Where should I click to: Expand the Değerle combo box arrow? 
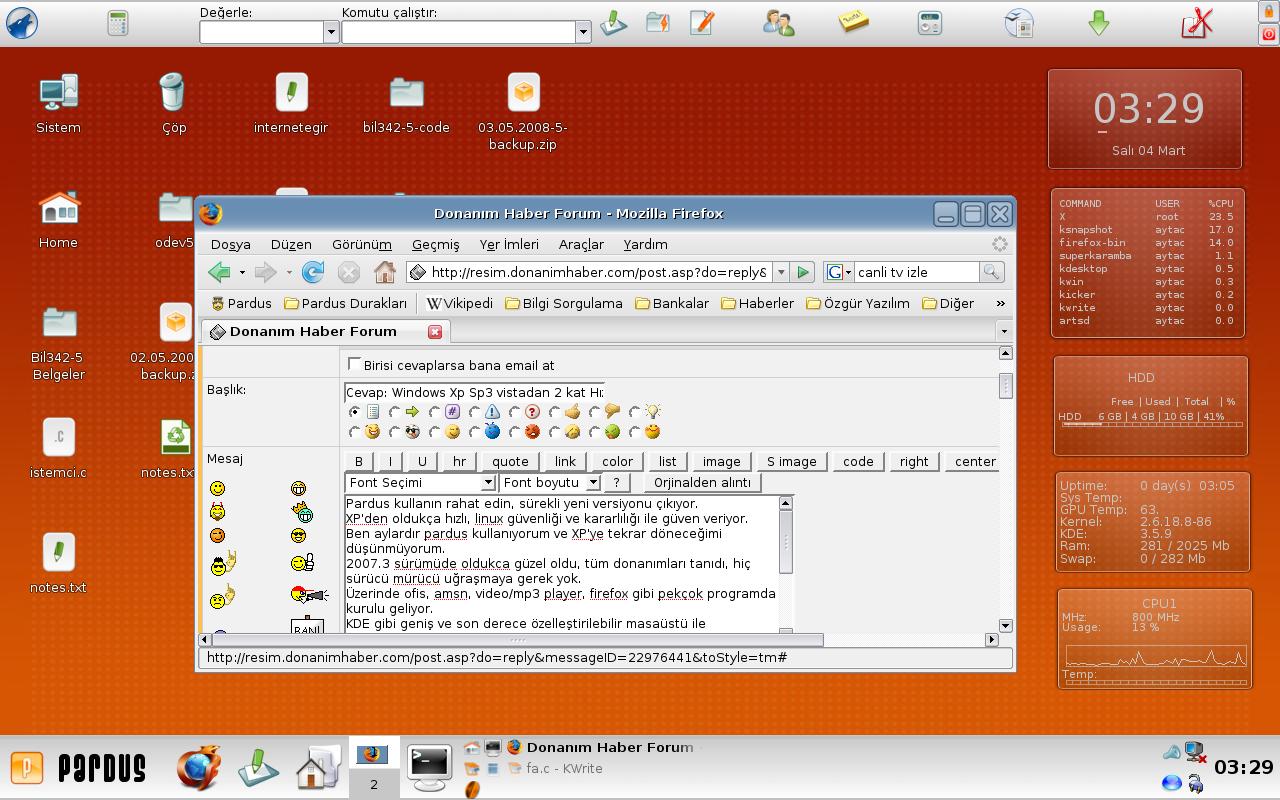[x=331, y=32]
